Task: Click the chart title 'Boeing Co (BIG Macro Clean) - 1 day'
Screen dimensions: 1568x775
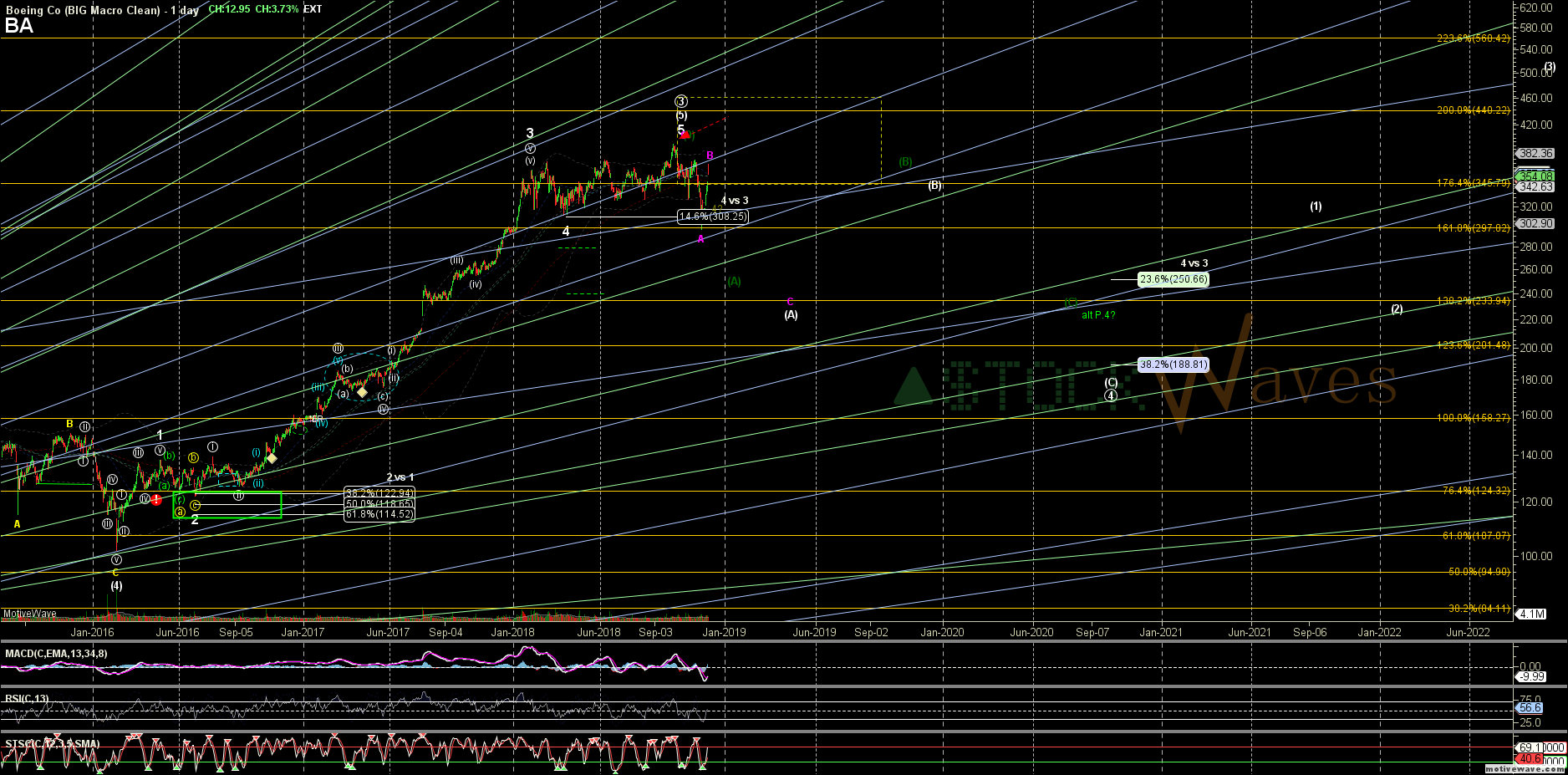Action: (x=101, y=10)
